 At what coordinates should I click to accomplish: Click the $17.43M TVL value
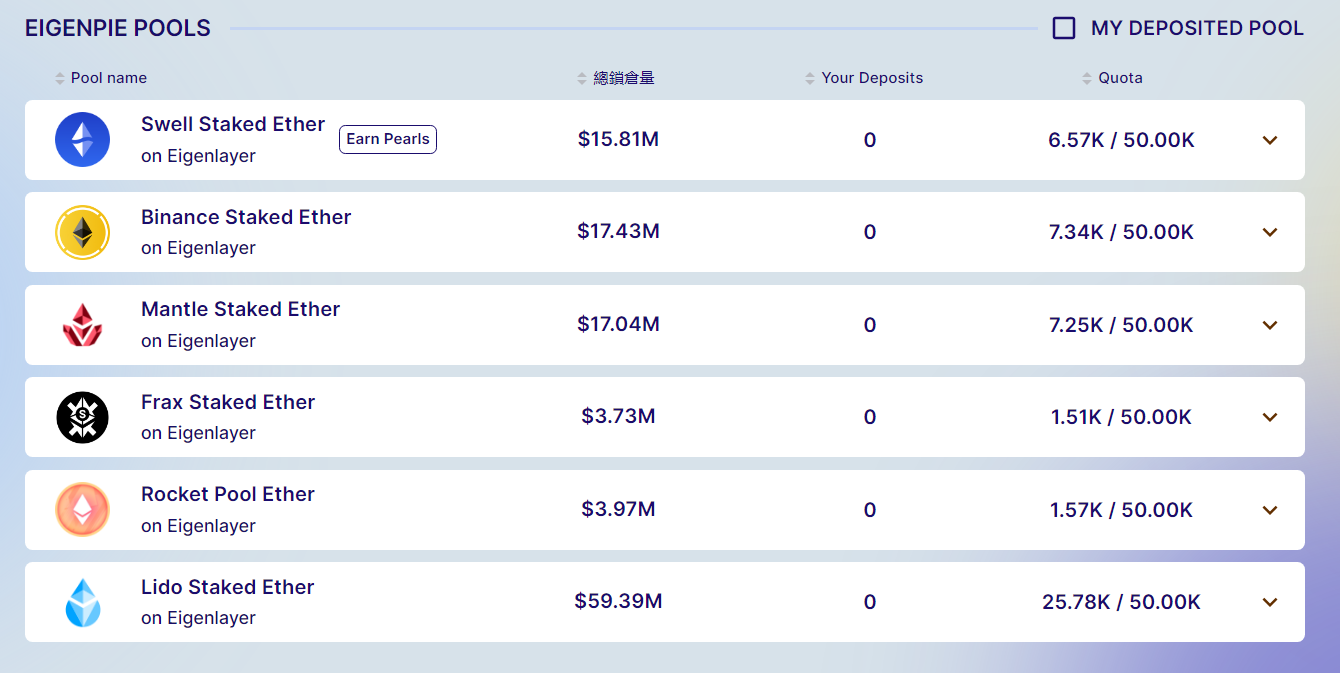[x=618, y=232]
